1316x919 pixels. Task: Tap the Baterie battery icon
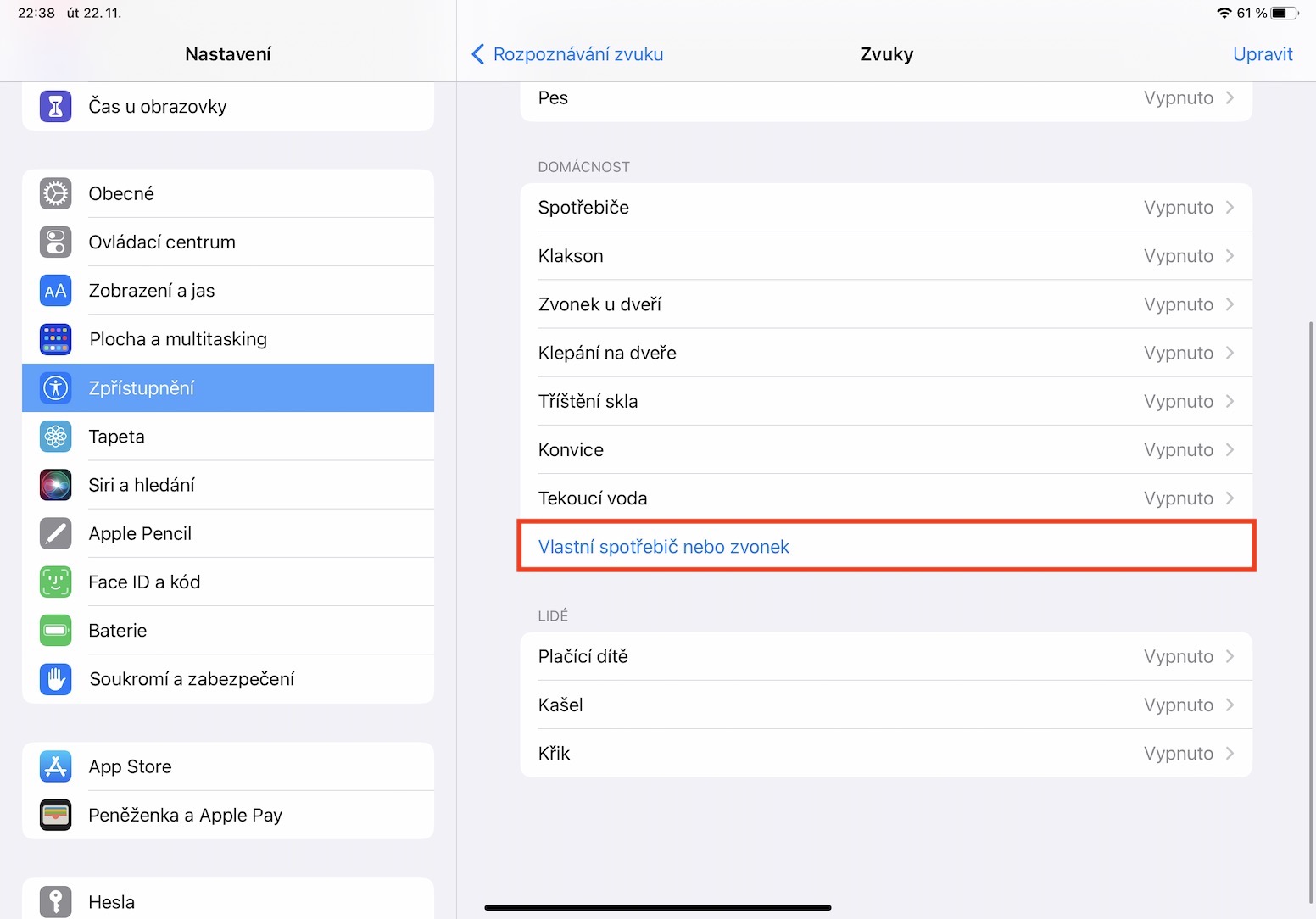[x=56, y=630]
